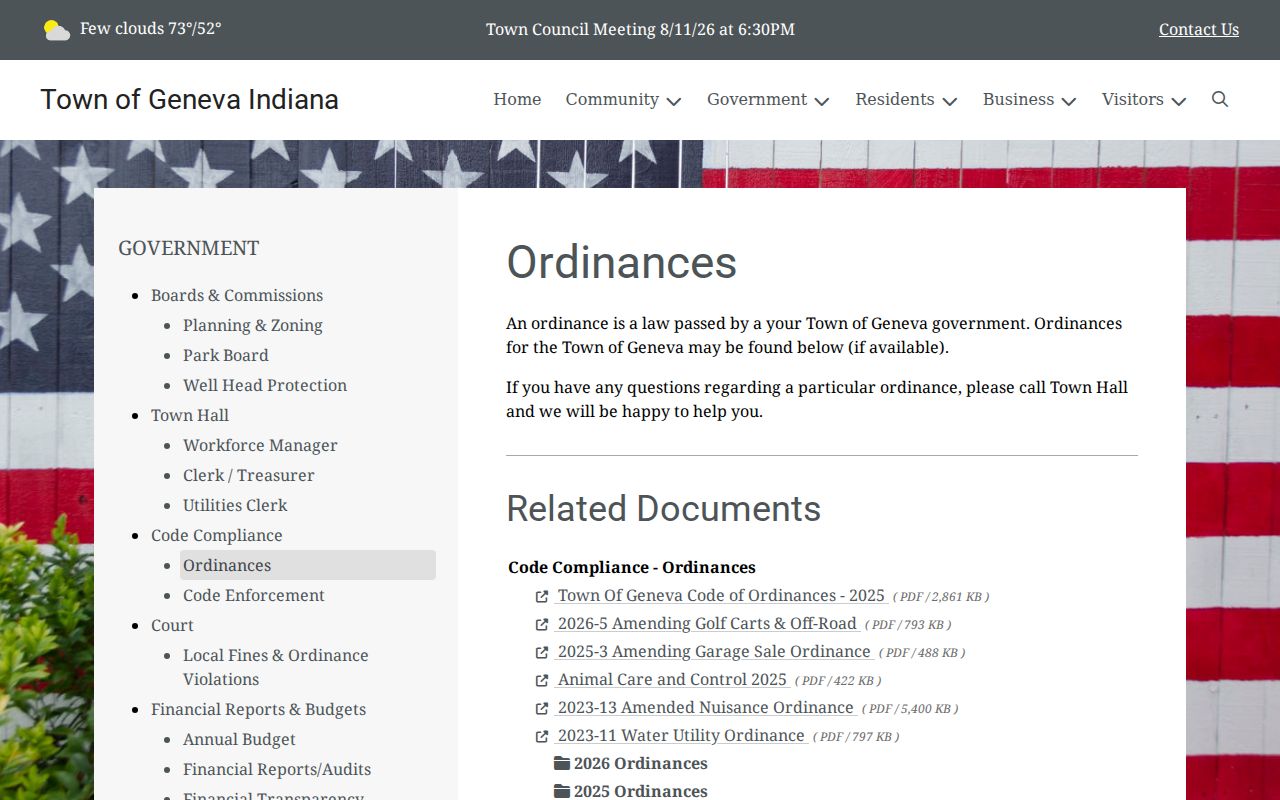This screenshot has height=800, width=1280.
Task: Open Financial Reports & Budgets sidebar link
Action: pyautogui.click(x=258, y=709)
